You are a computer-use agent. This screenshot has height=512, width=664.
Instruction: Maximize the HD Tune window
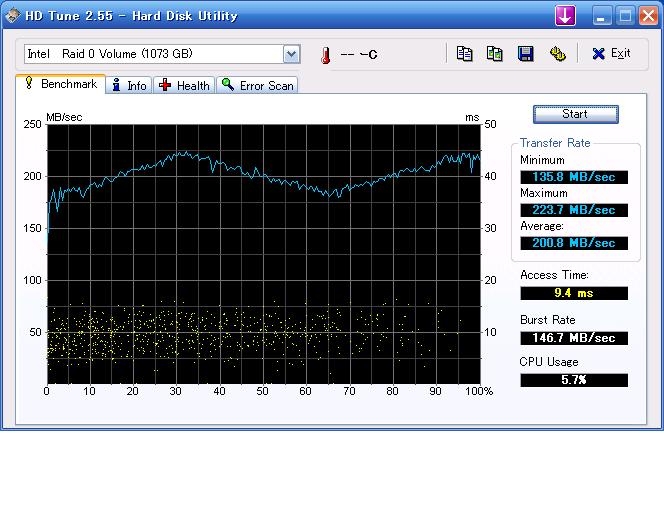pos(625,16)
